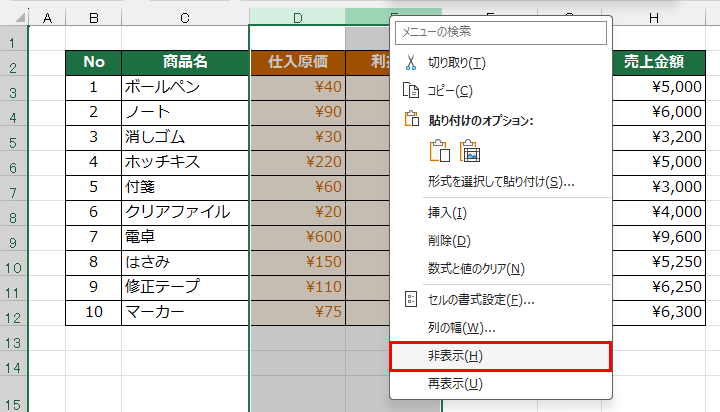The image size is (720, 412).
Task: Click the ¥9,600 sales cell
Action: [x=659, y=237]
